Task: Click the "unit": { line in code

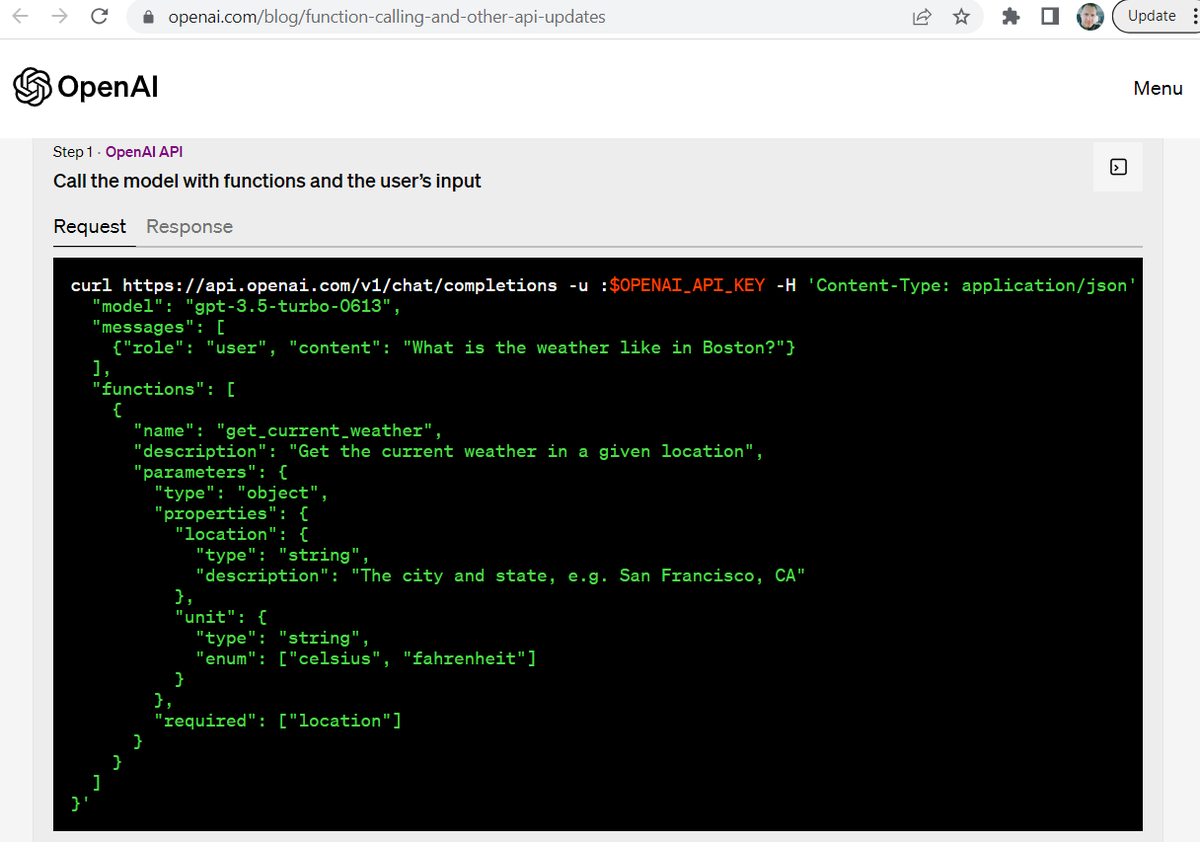Action: click(220, 617)
